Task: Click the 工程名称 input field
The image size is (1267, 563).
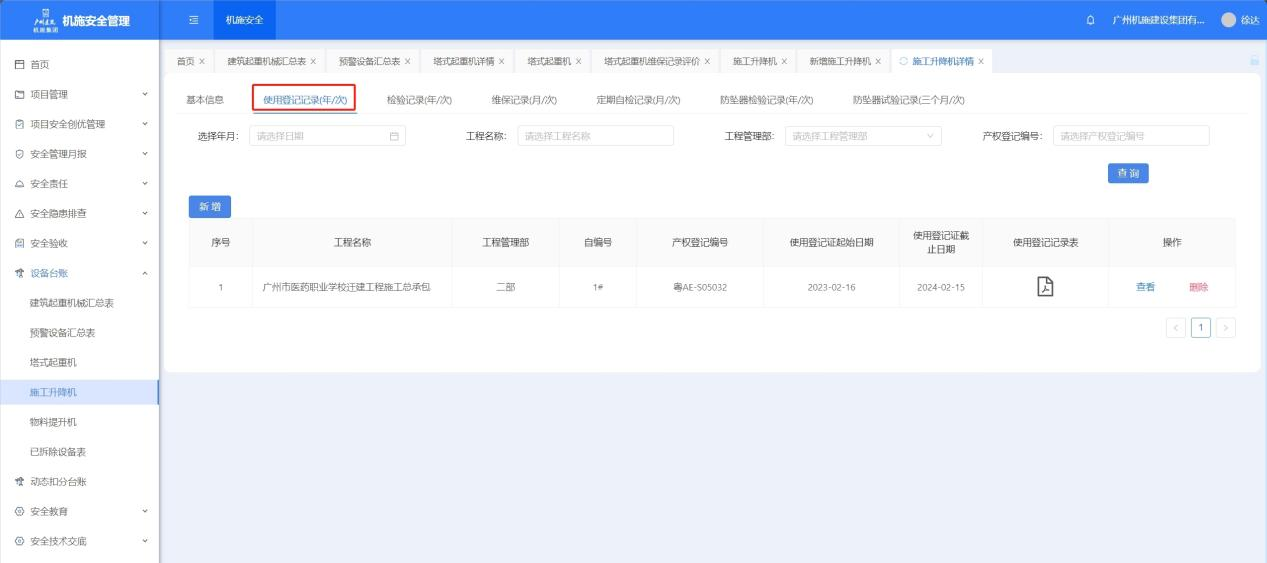Action: 595,136
